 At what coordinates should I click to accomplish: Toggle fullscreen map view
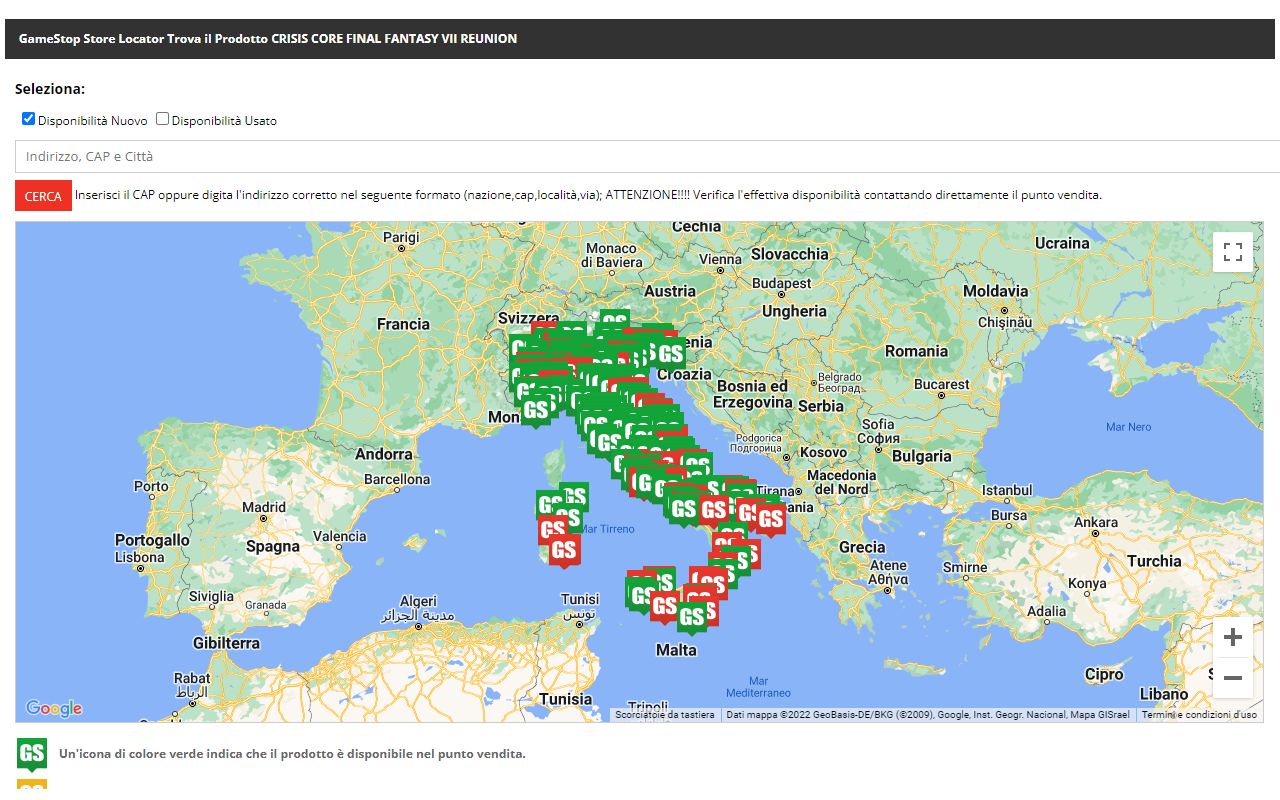click(1232, 252)
